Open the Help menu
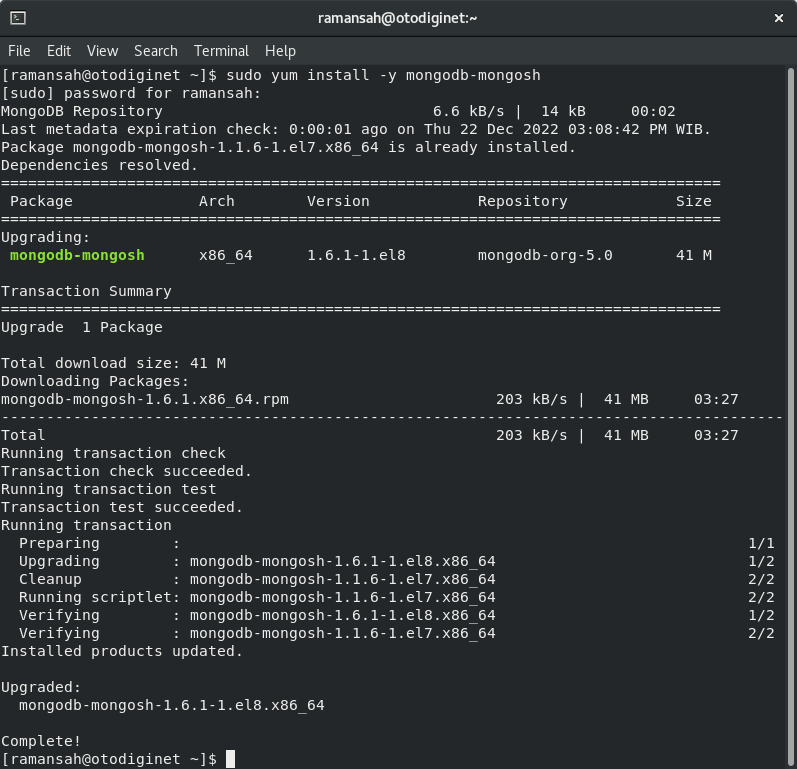Screen dimensions: 797x769 [280, 51]
